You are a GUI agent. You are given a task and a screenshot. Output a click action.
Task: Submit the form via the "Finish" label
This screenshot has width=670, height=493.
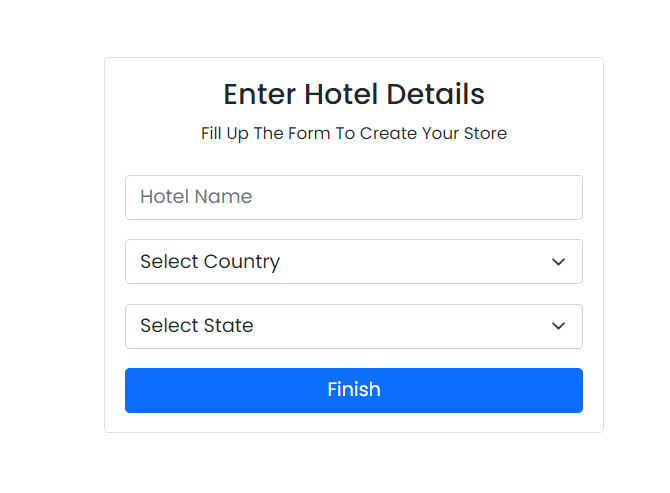[354, 390]
